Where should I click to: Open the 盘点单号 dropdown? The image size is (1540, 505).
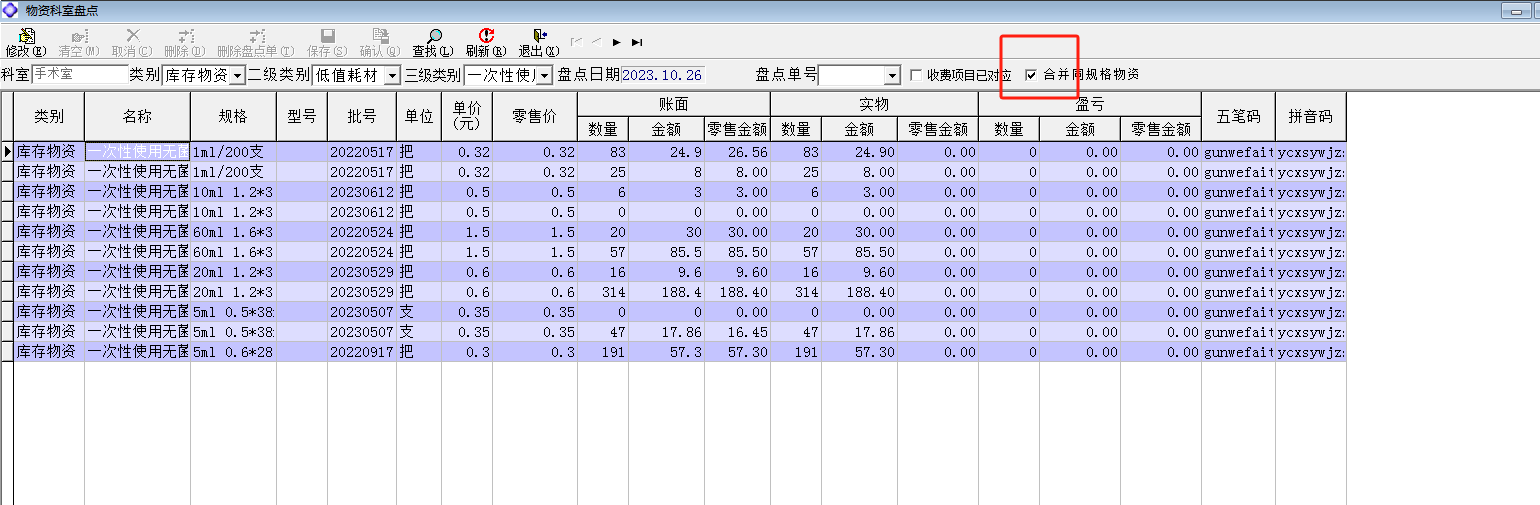pos(893,75)
